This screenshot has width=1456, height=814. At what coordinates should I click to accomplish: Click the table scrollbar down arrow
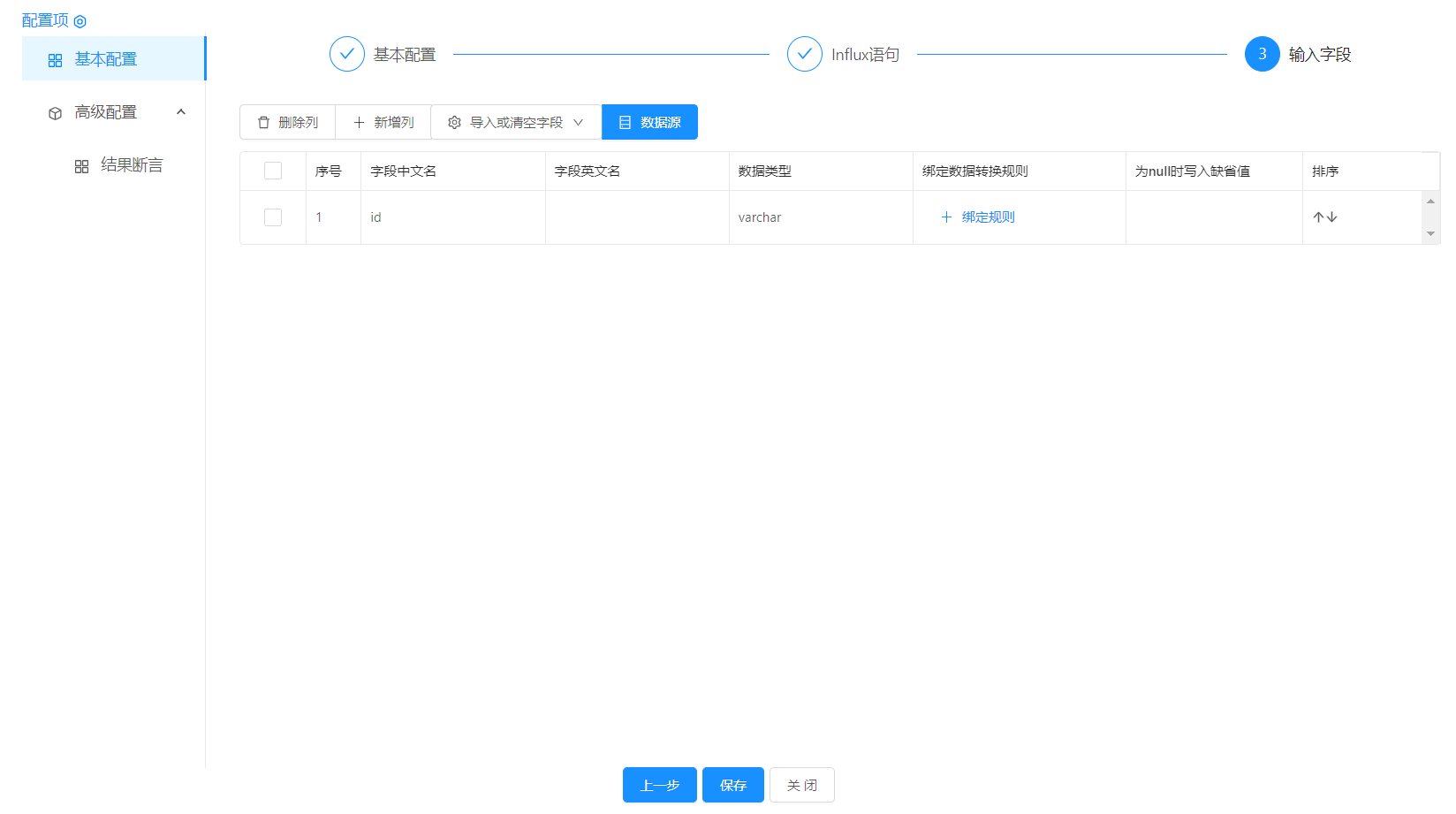pos(1430,234)
